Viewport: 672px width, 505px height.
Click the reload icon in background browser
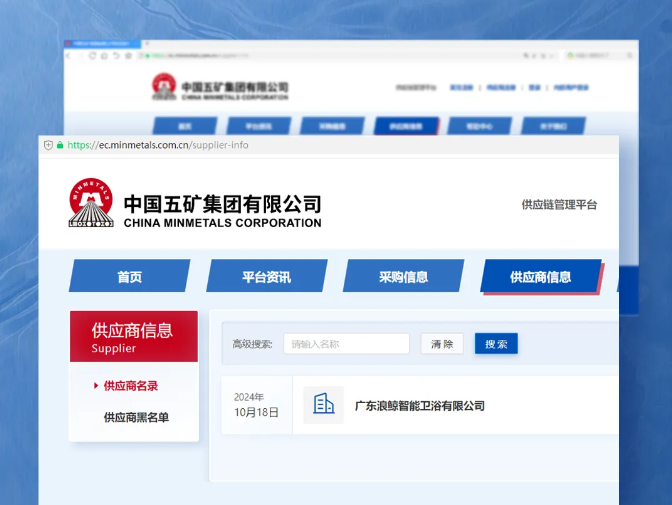92,56
